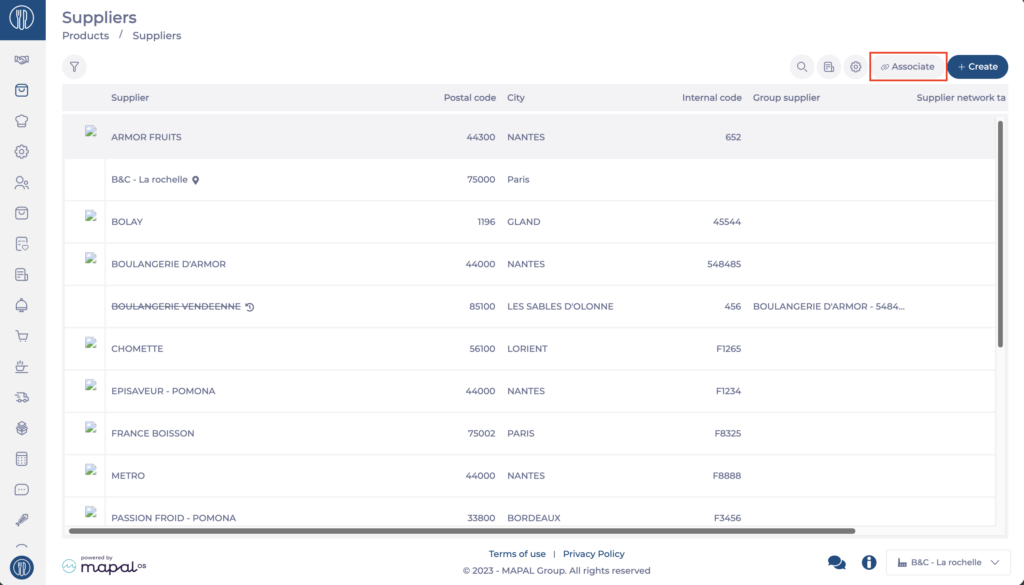The image size is (1024, 585).
Task: Open Terms of use link
Action: (x=517, y=554)
